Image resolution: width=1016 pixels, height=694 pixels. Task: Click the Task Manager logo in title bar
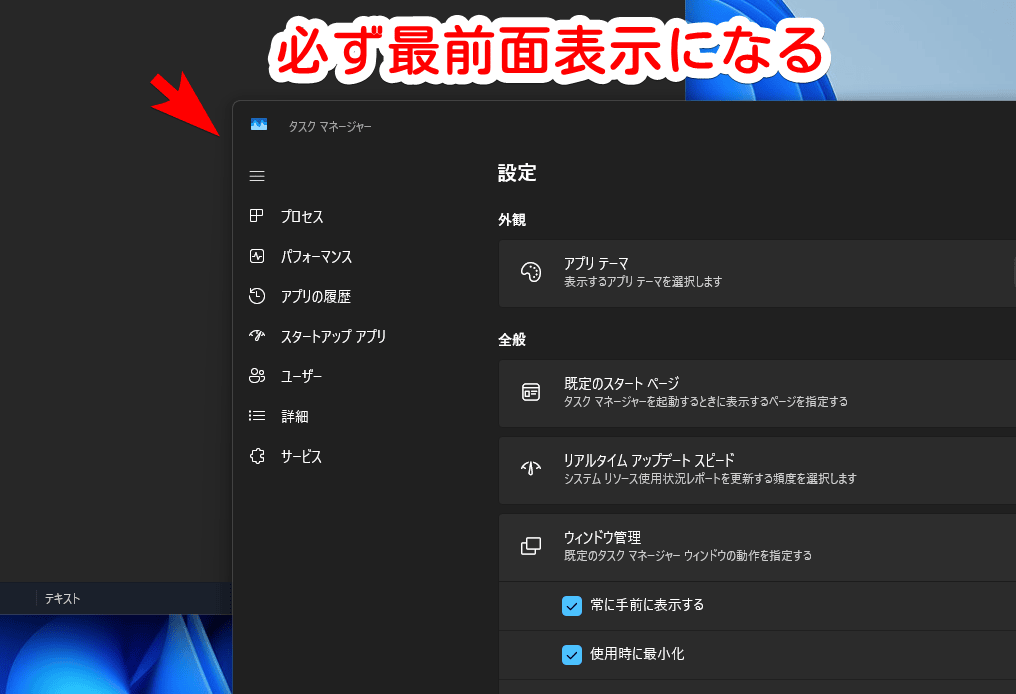[259, 124]
